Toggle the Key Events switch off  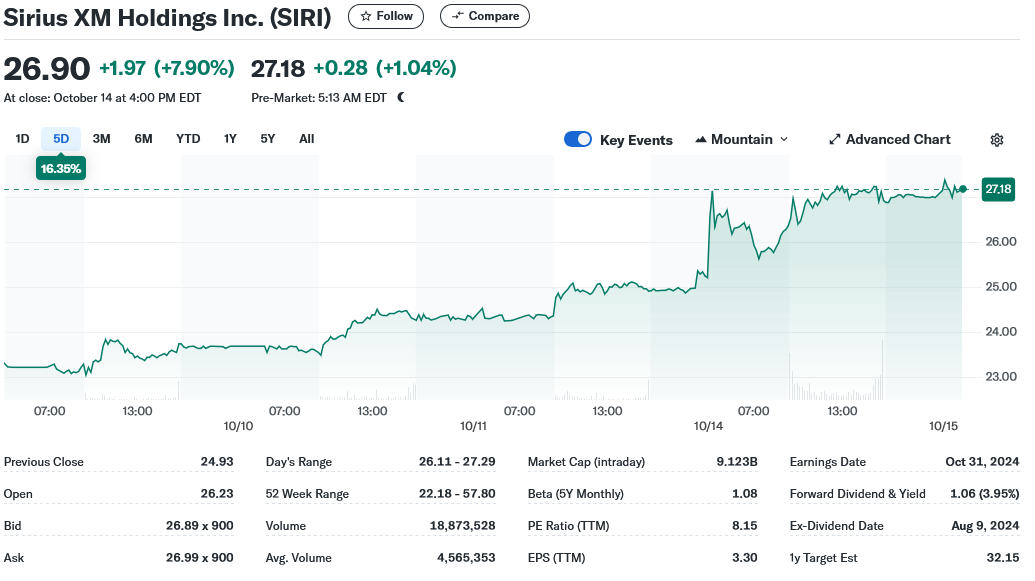(x=578, y=139)
